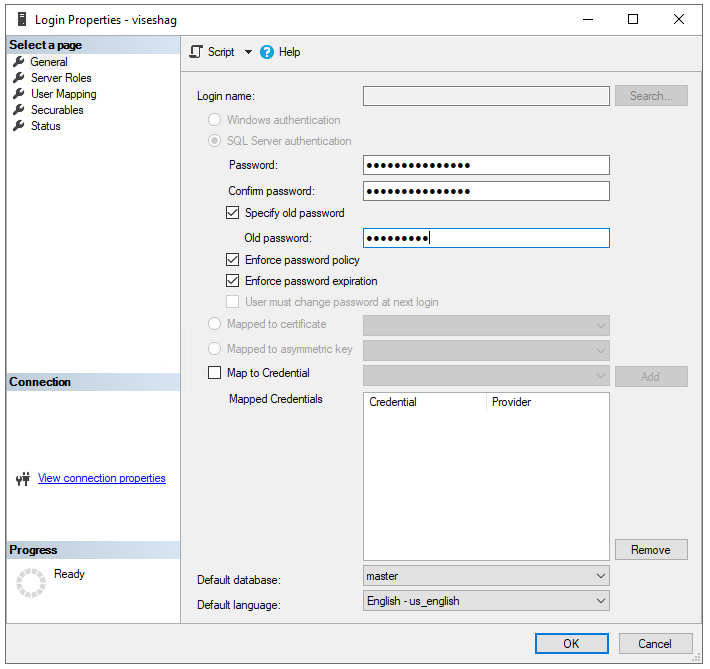Click the wrench icon beside Status
710x669 pixels.
point(19,126)
